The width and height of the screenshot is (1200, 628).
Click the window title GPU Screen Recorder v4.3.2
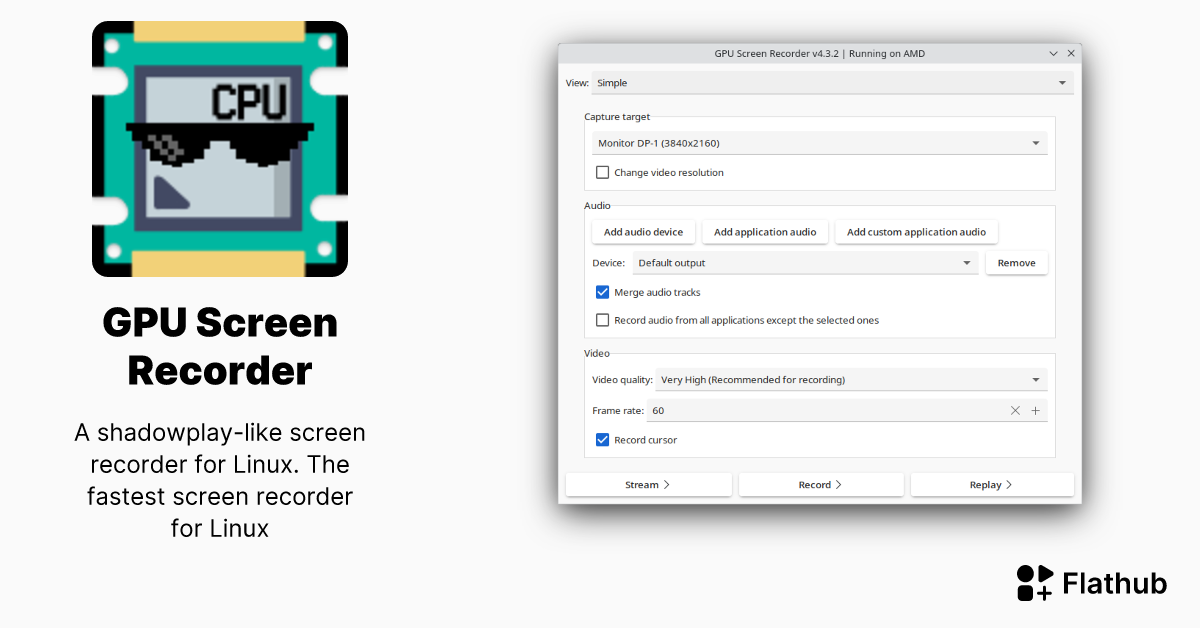pos(820,53)
